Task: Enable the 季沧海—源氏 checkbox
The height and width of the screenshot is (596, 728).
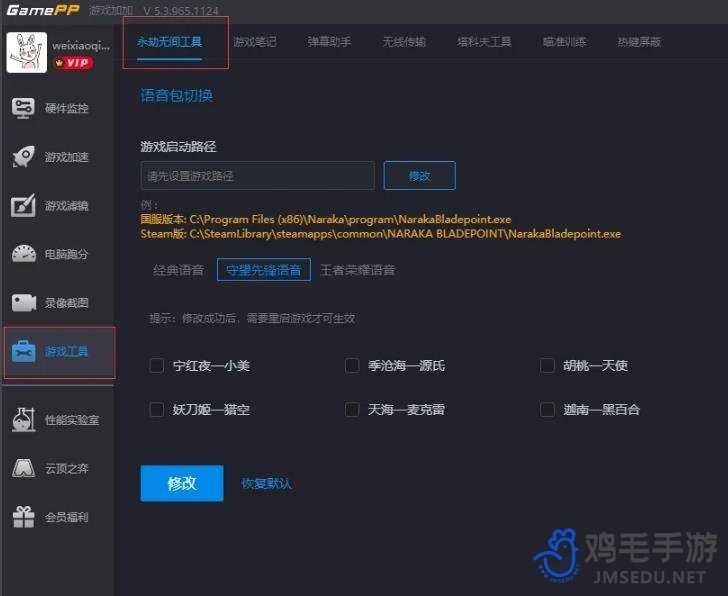Action: [x=352, y=365]
